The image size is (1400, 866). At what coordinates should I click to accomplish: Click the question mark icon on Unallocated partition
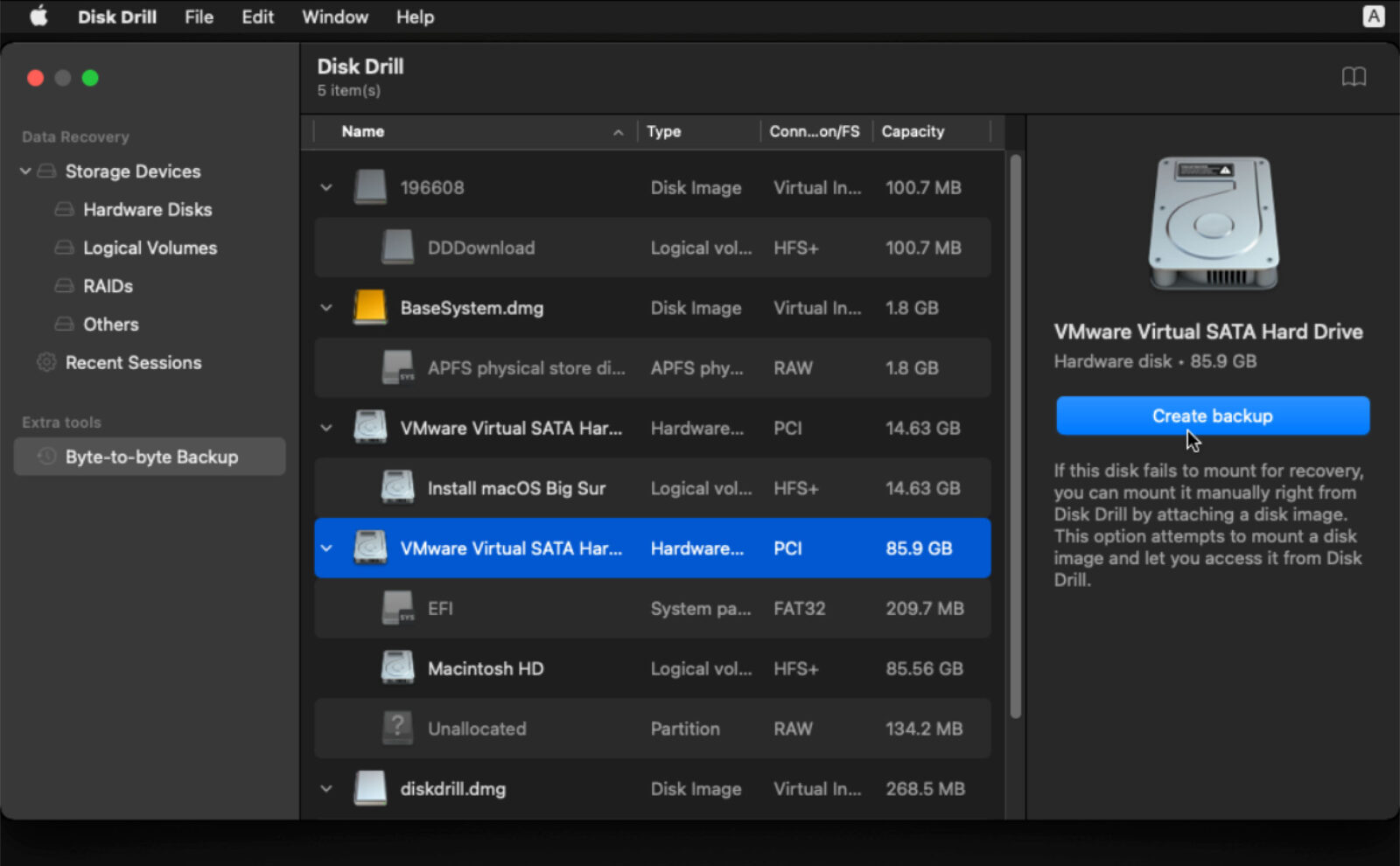tap(398, 728)
